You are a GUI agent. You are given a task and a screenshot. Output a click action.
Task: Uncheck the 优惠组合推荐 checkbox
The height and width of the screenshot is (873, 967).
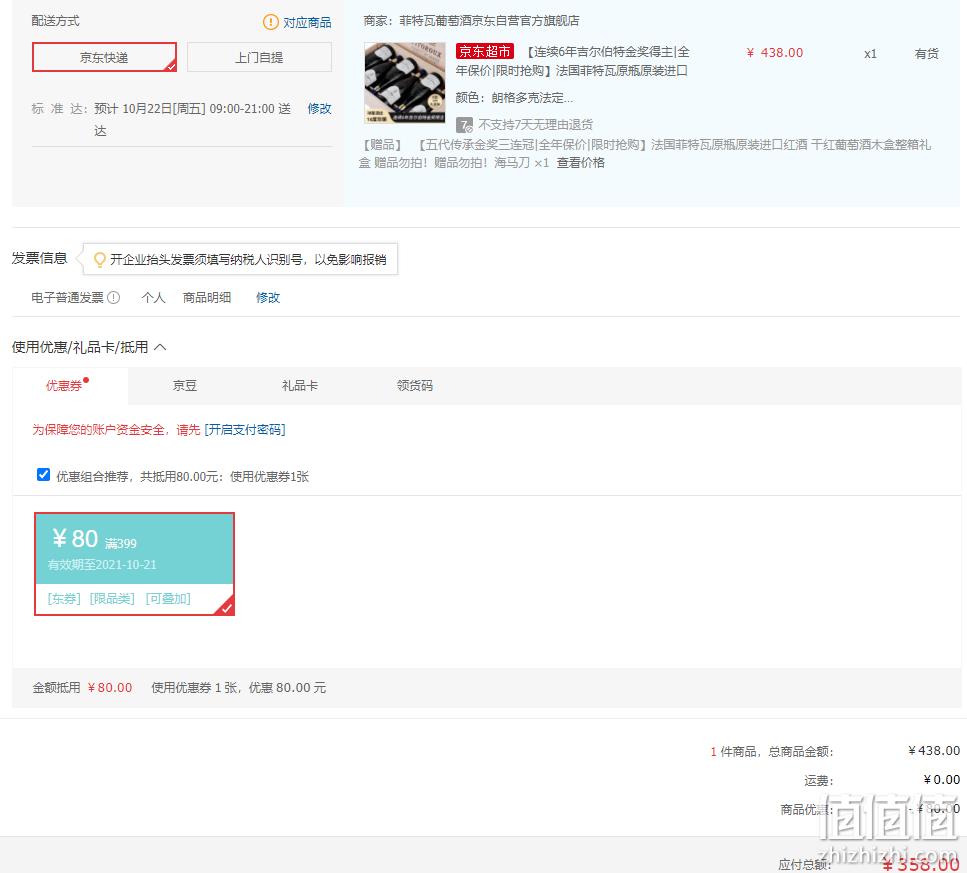click(43, 475)
